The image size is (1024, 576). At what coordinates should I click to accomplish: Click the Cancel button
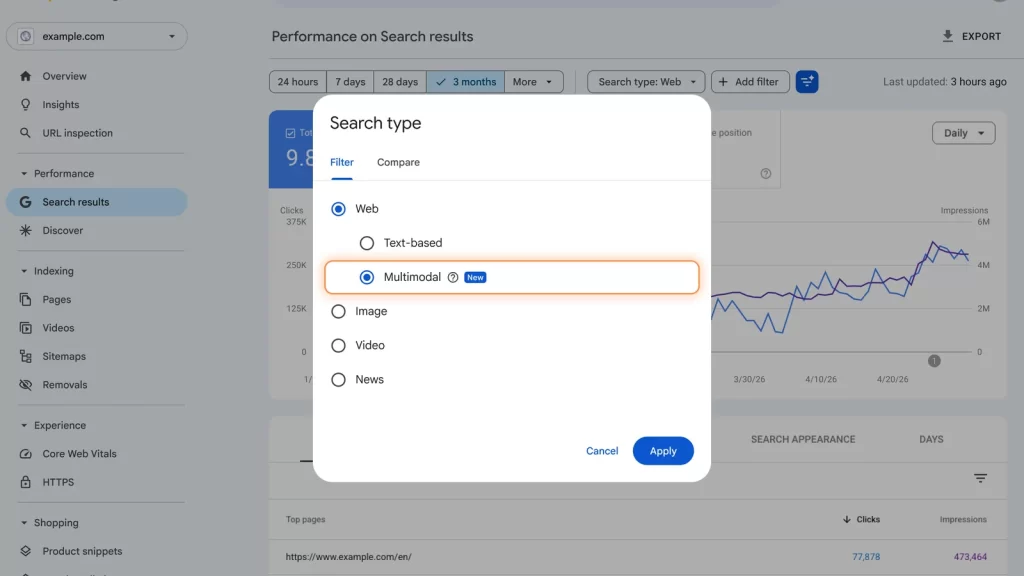point(602,451)
